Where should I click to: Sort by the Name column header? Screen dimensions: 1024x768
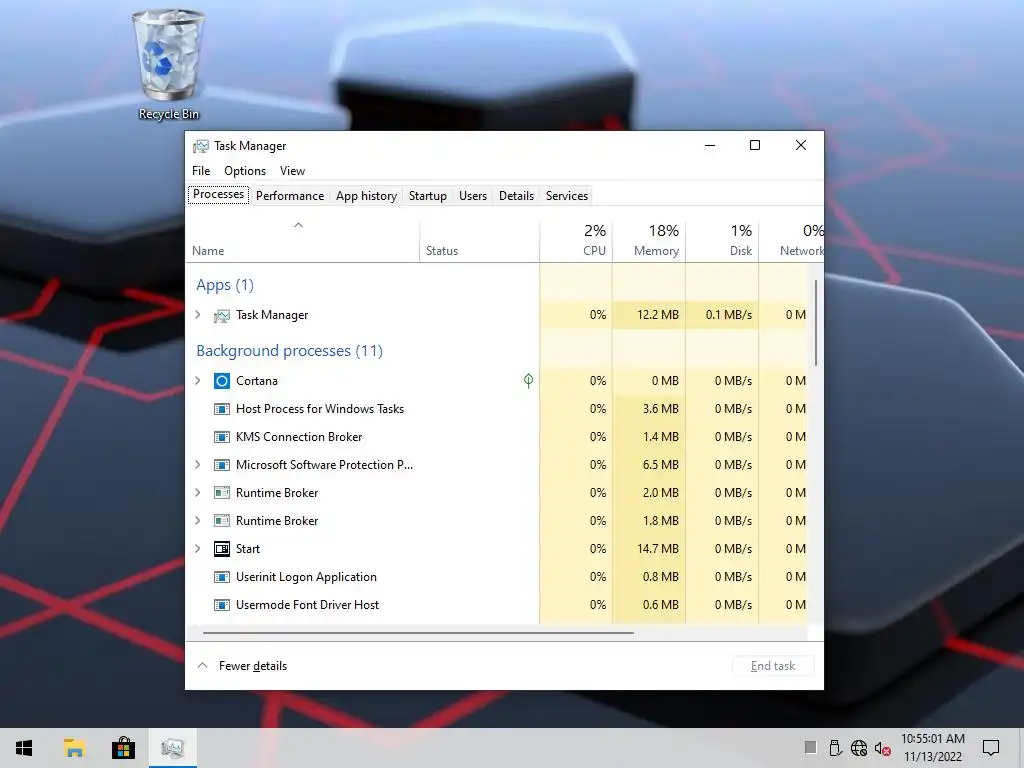302,241
